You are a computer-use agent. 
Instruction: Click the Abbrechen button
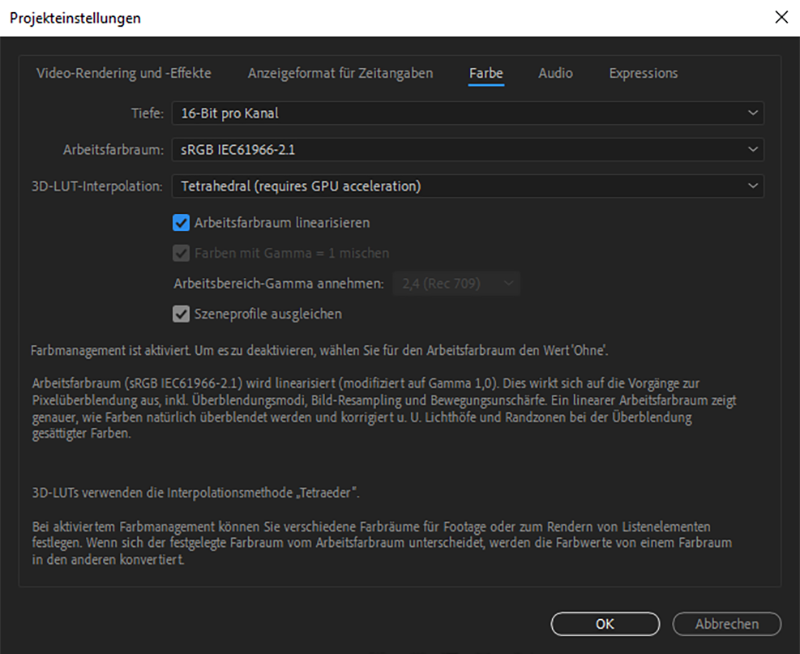pos(727,624)
